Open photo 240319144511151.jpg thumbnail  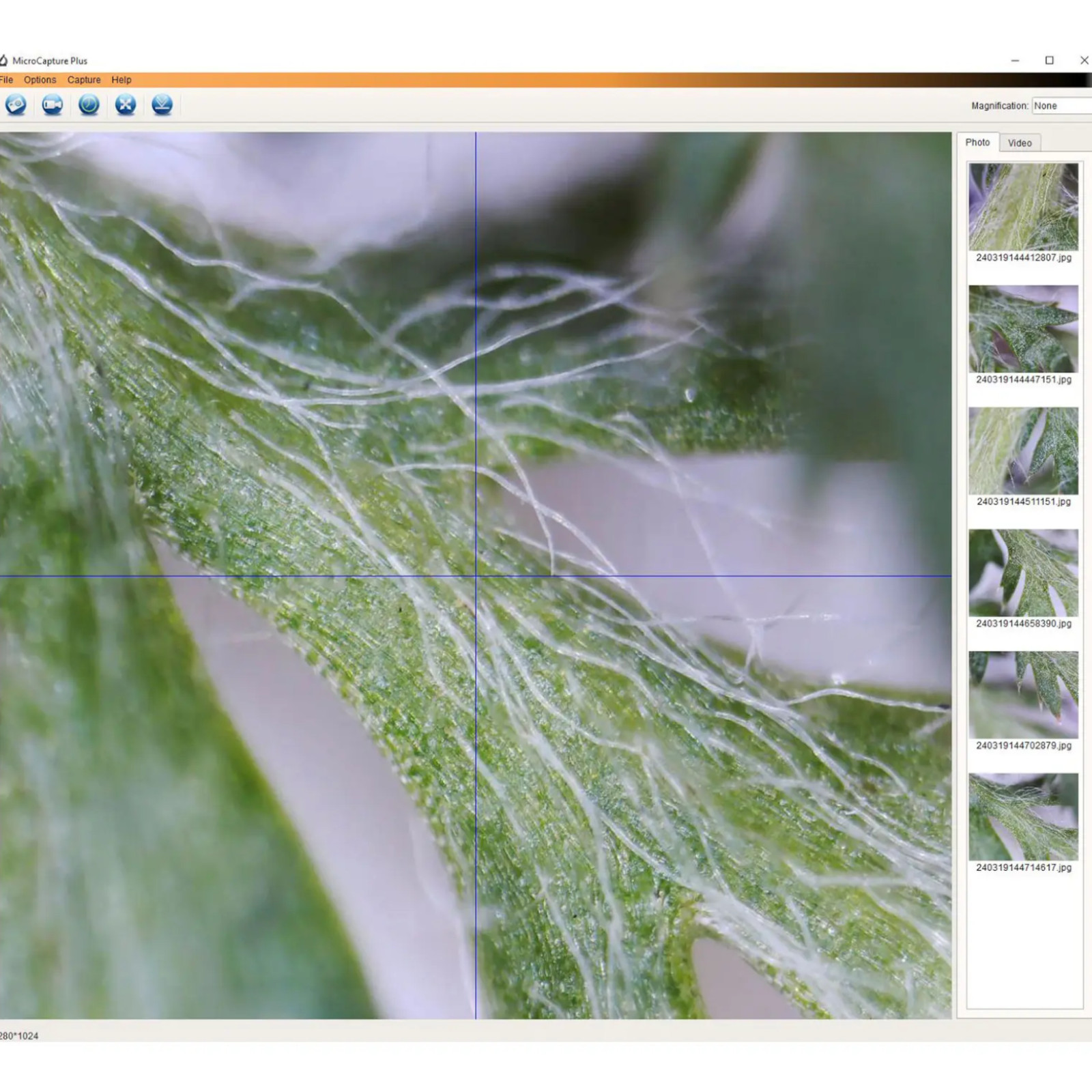pyautogui.click(x=1023, y=451)
